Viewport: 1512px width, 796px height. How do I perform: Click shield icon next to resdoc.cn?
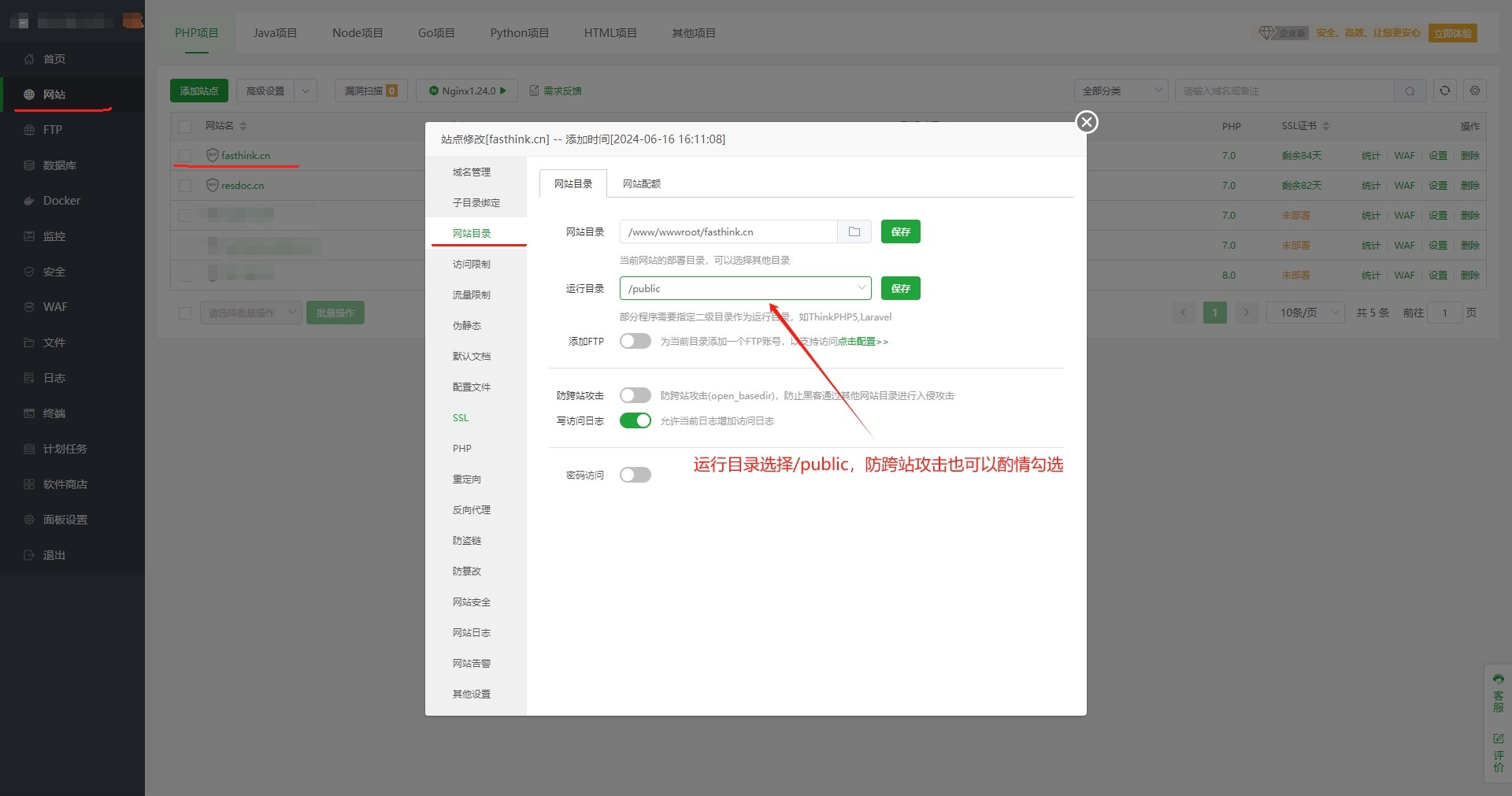pyautogui.click(x=212, y=185)
